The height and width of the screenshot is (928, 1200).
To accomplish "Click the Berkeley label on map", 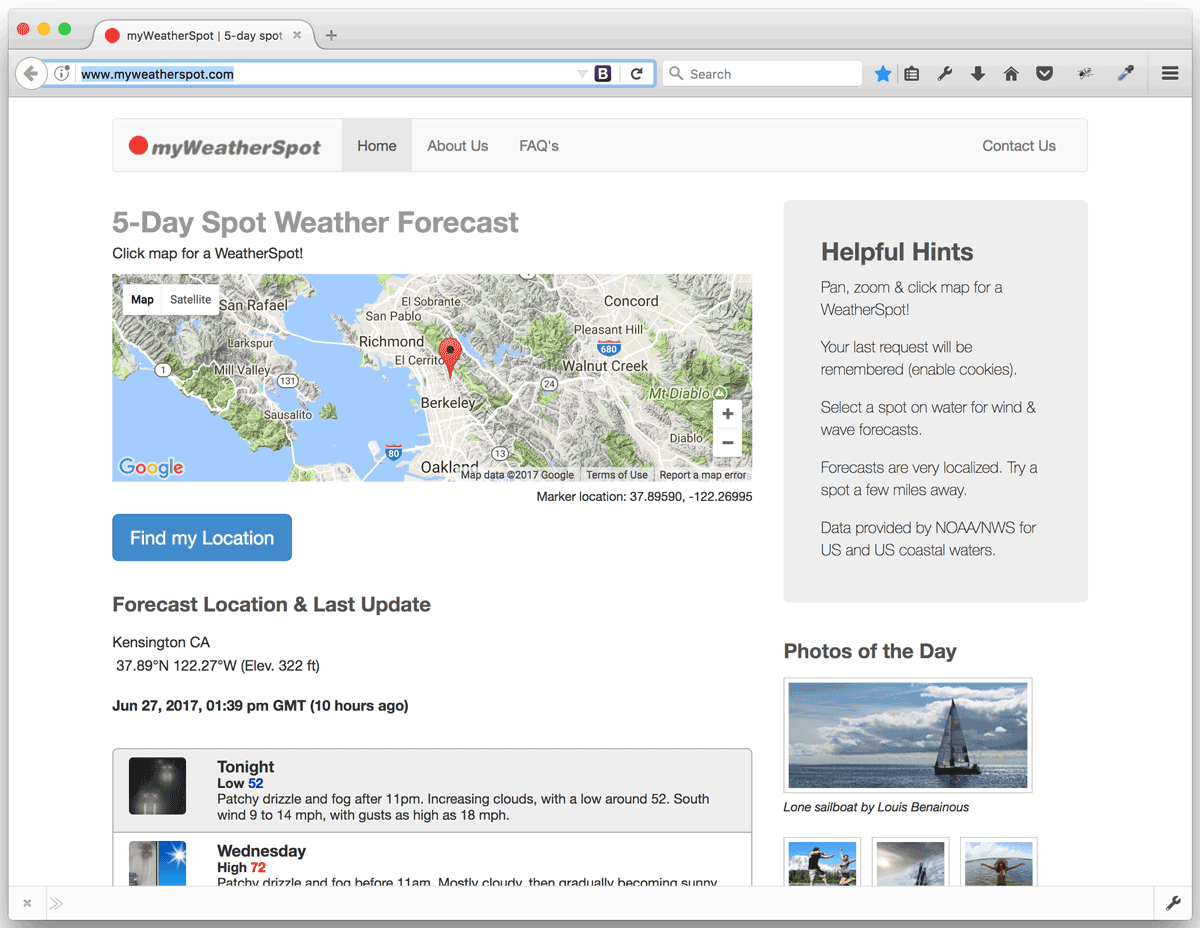I will click(x=448, y=402).
